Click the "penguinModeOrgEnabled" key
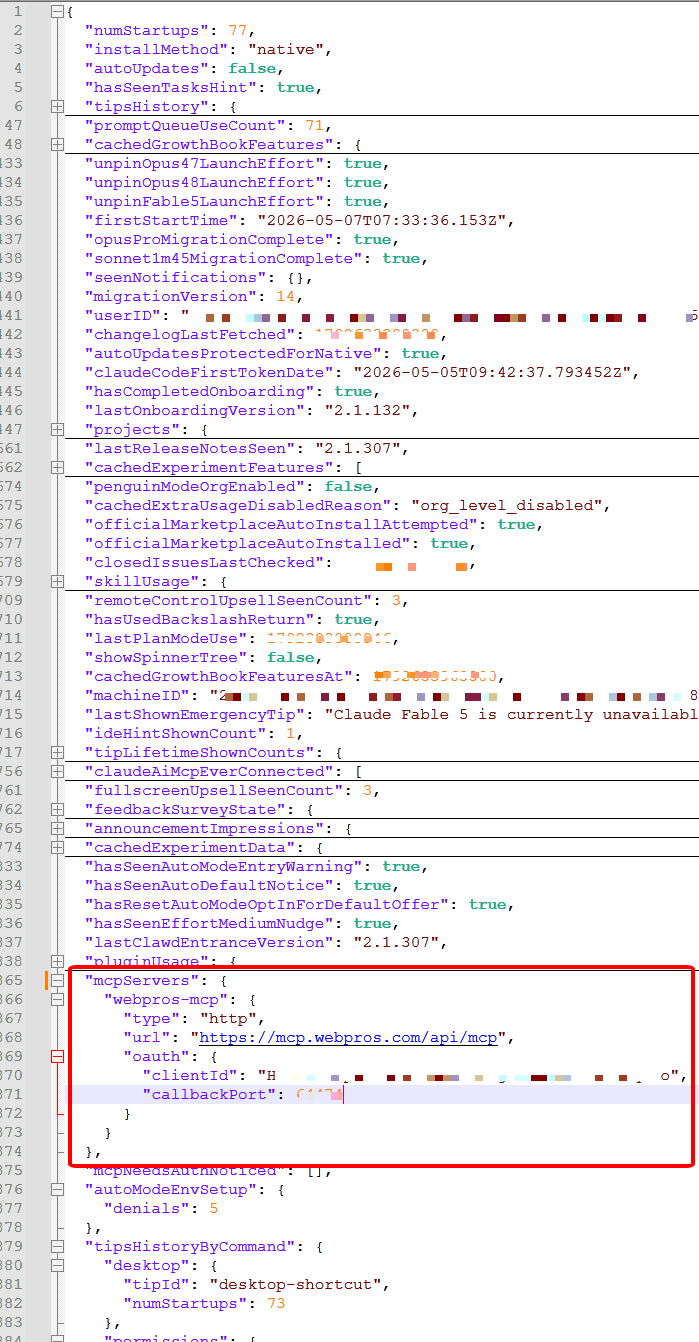 pyautogui.click(x=194, y=486)
